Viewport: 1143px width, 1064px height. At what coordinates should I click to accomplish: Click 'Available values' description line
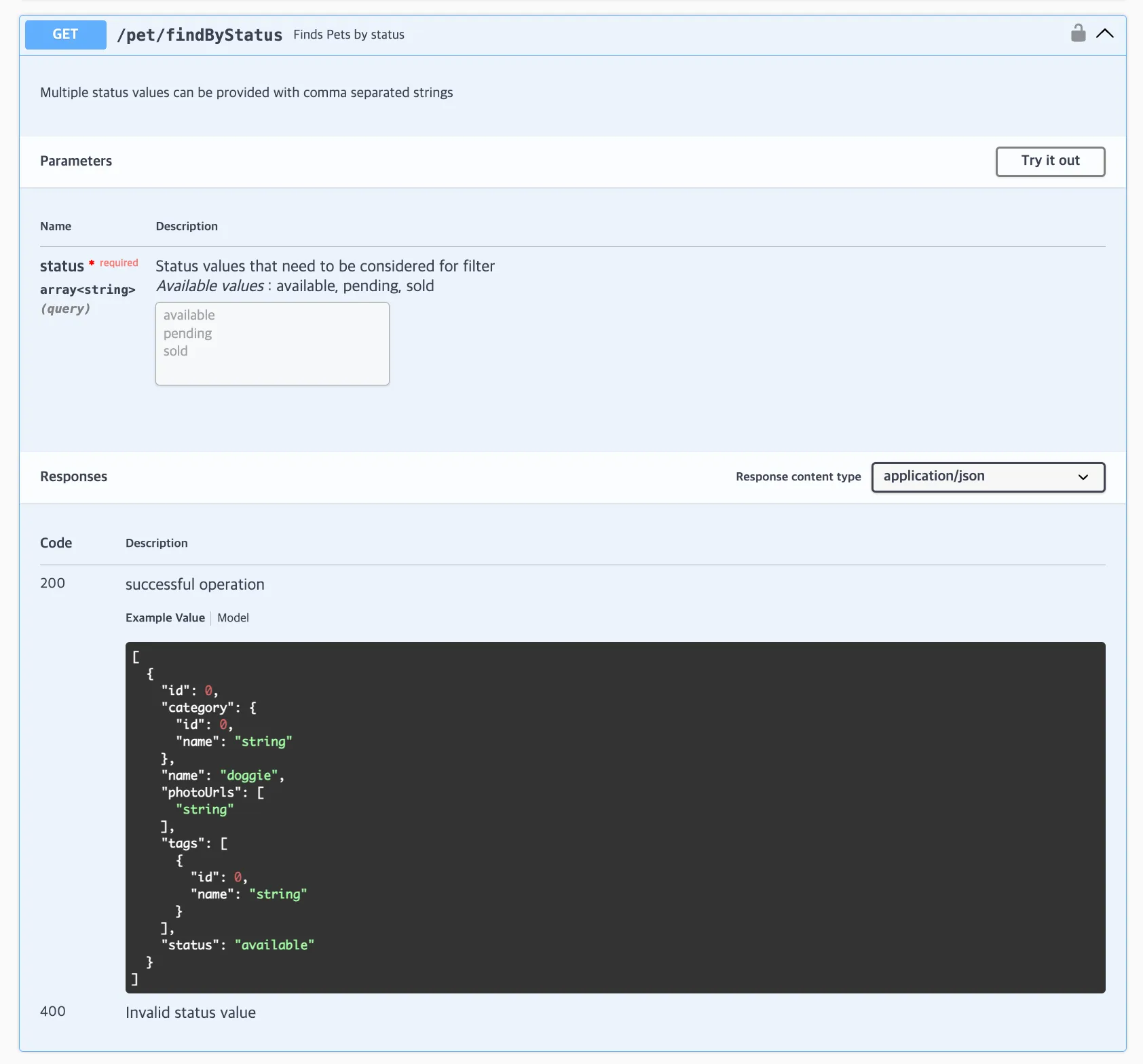(x=295, y=286)
